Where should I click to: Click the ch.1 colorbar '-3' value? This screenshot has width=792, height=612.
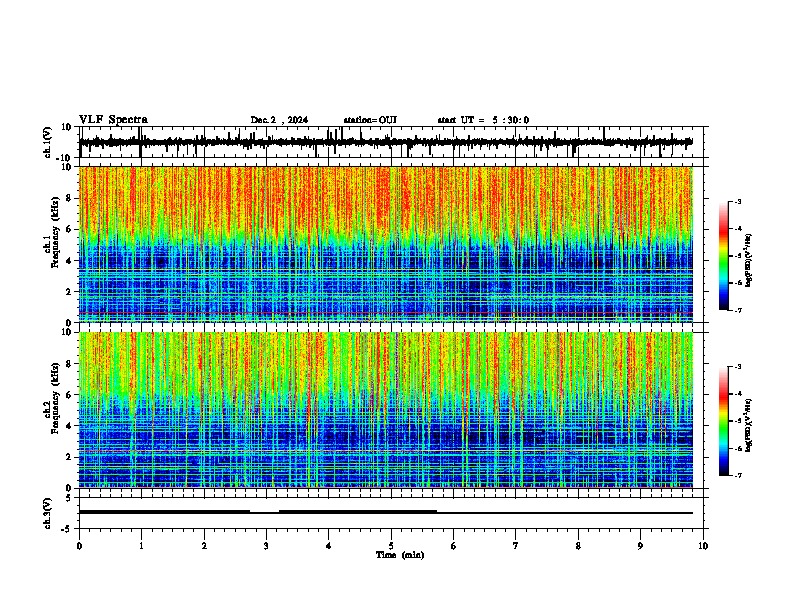[737, 201]
